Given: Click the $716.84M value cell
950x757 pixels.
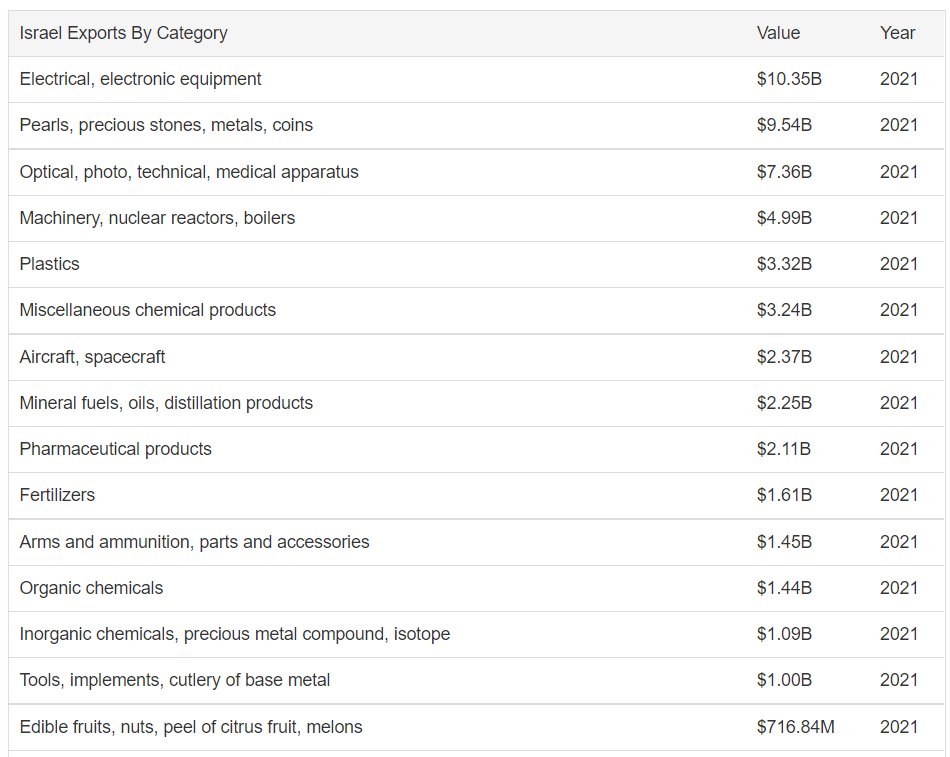Looking at the screenshot, I should (x=795, y=727).
